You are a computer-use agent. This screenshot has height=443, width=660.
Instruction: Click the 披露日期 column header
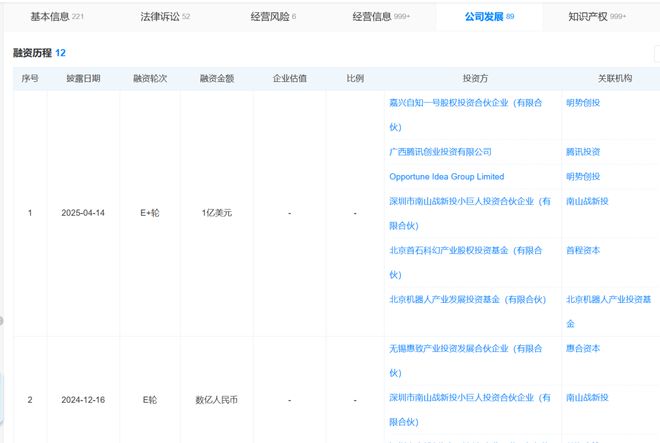(83, 78)
